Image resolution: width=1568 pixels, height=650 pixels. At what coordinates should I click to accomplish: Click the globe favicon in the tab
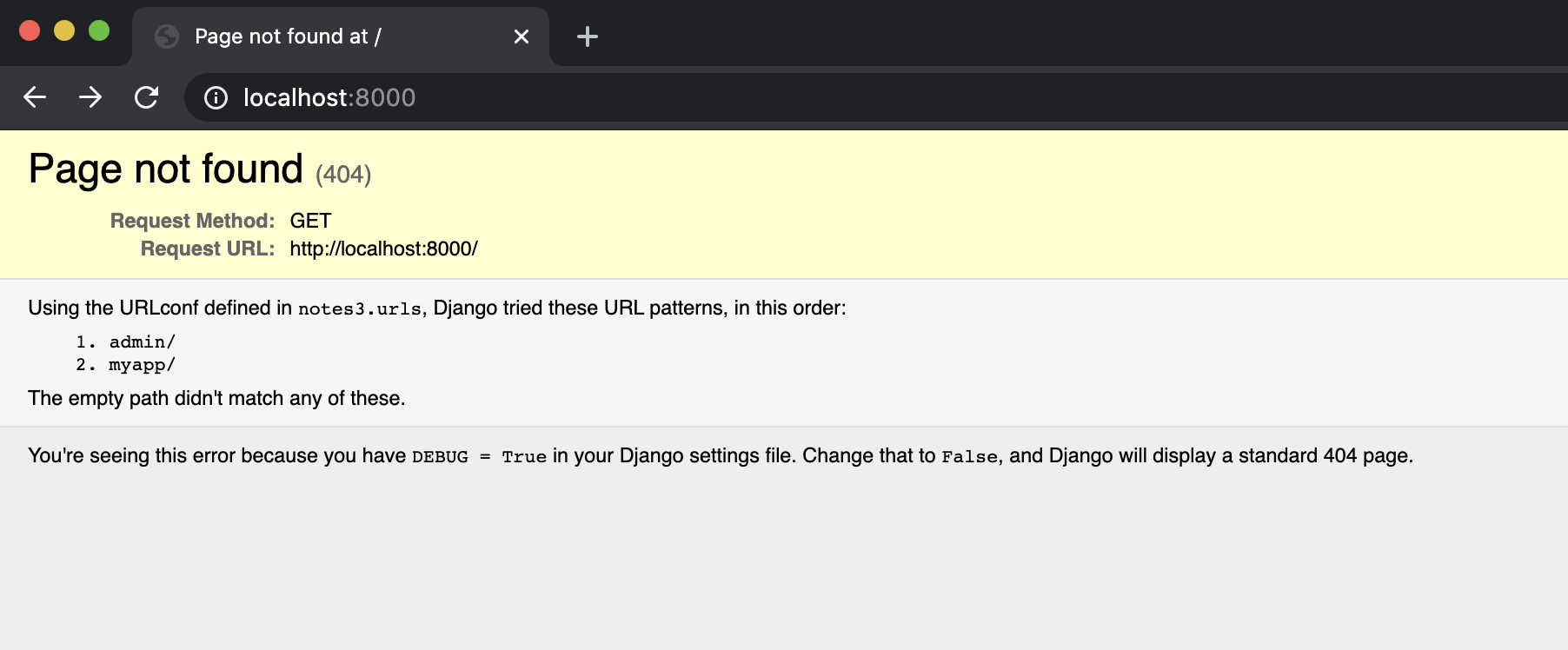(166, 36)
